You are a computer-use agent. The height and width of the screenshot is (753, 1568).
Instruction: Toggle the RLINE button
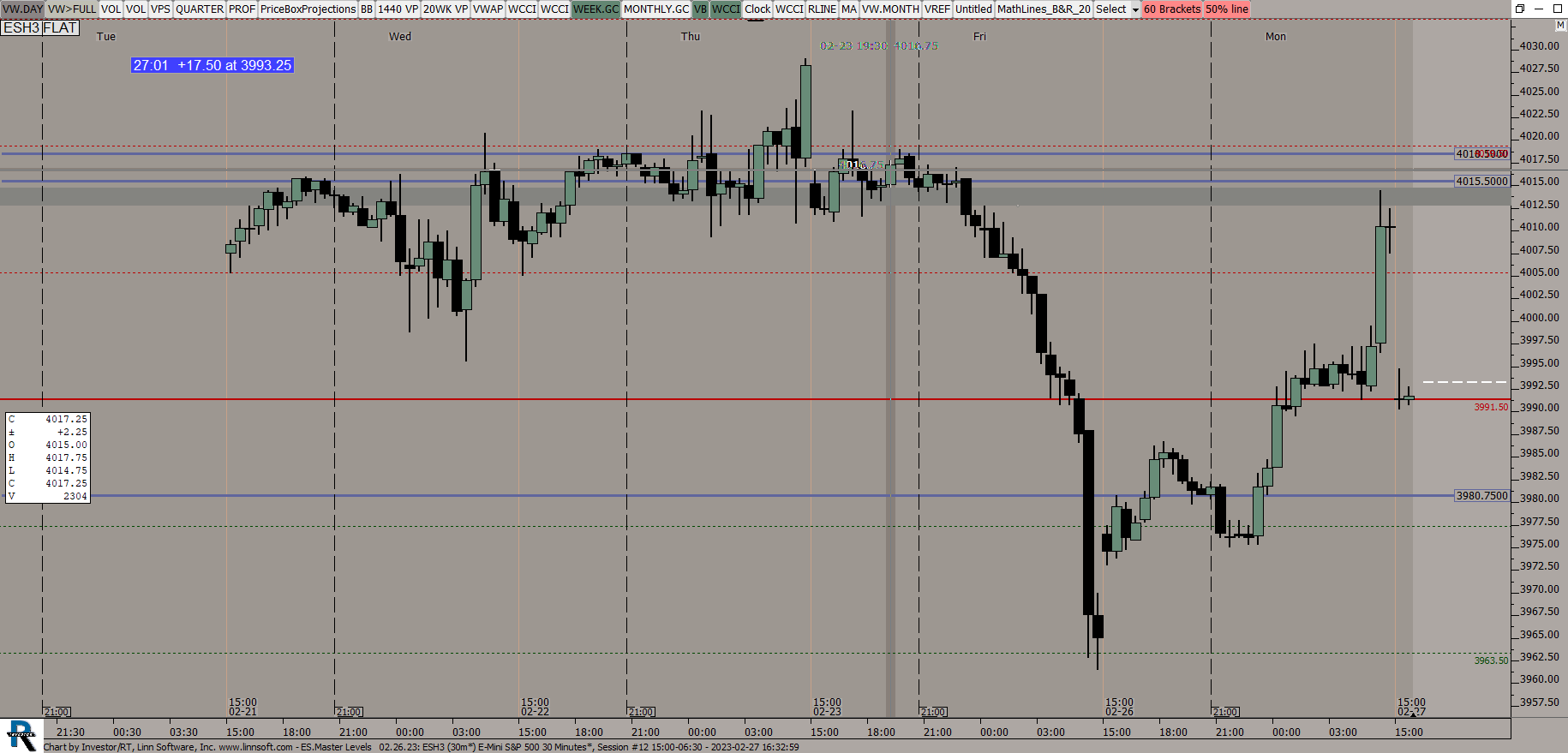pos(823,9)
